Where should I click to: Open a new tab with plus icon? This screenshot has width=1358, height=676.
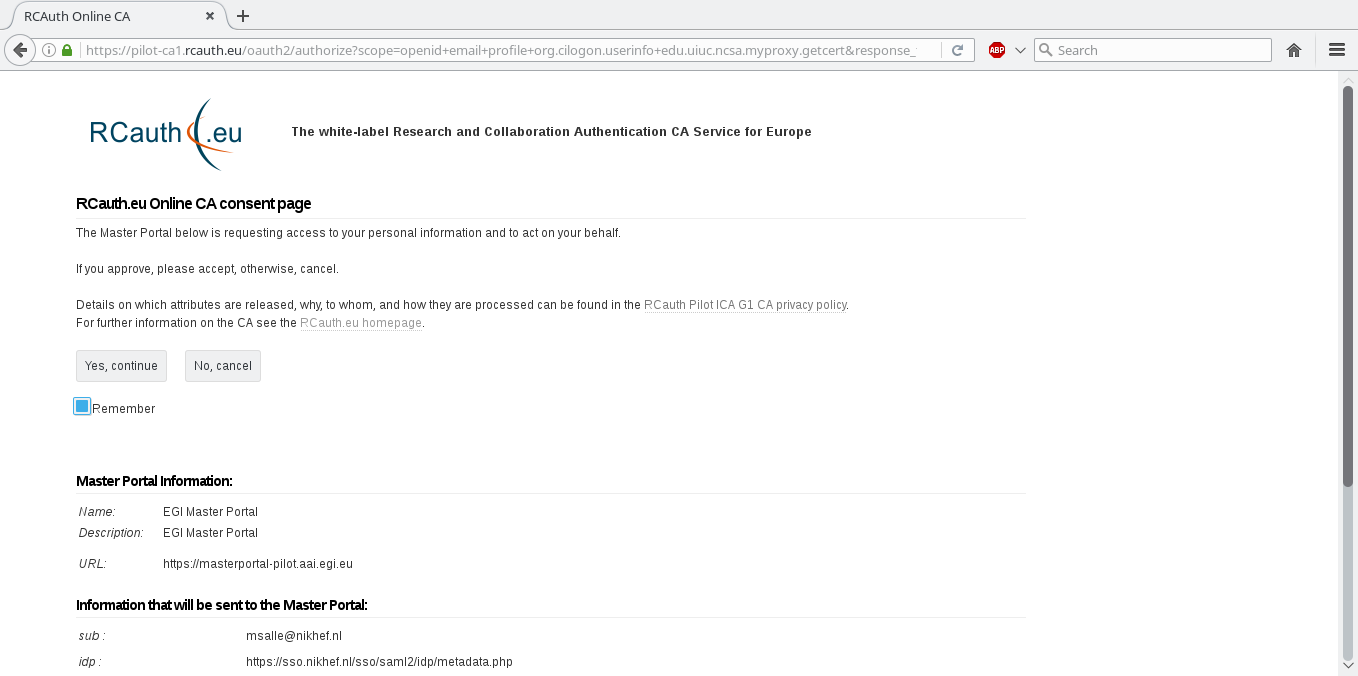coord(243,16)
